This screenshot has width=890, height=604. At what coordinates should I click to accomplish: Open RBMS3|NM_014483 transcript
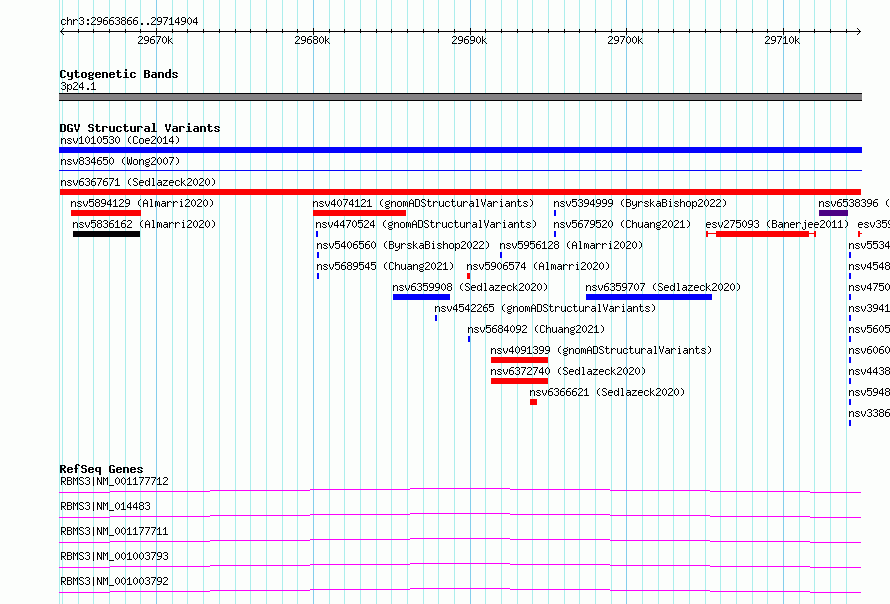pyautogui.click(x=105, y=506)
